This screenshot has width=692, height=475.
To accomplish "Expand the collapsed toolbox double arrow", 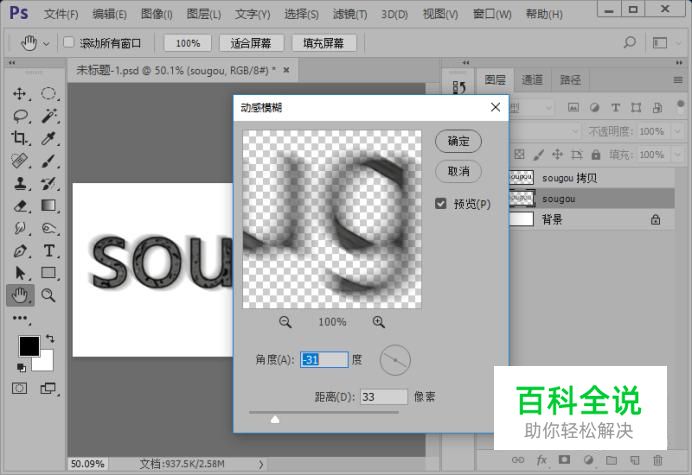I will pyautogui.click(x=12, y=63).
